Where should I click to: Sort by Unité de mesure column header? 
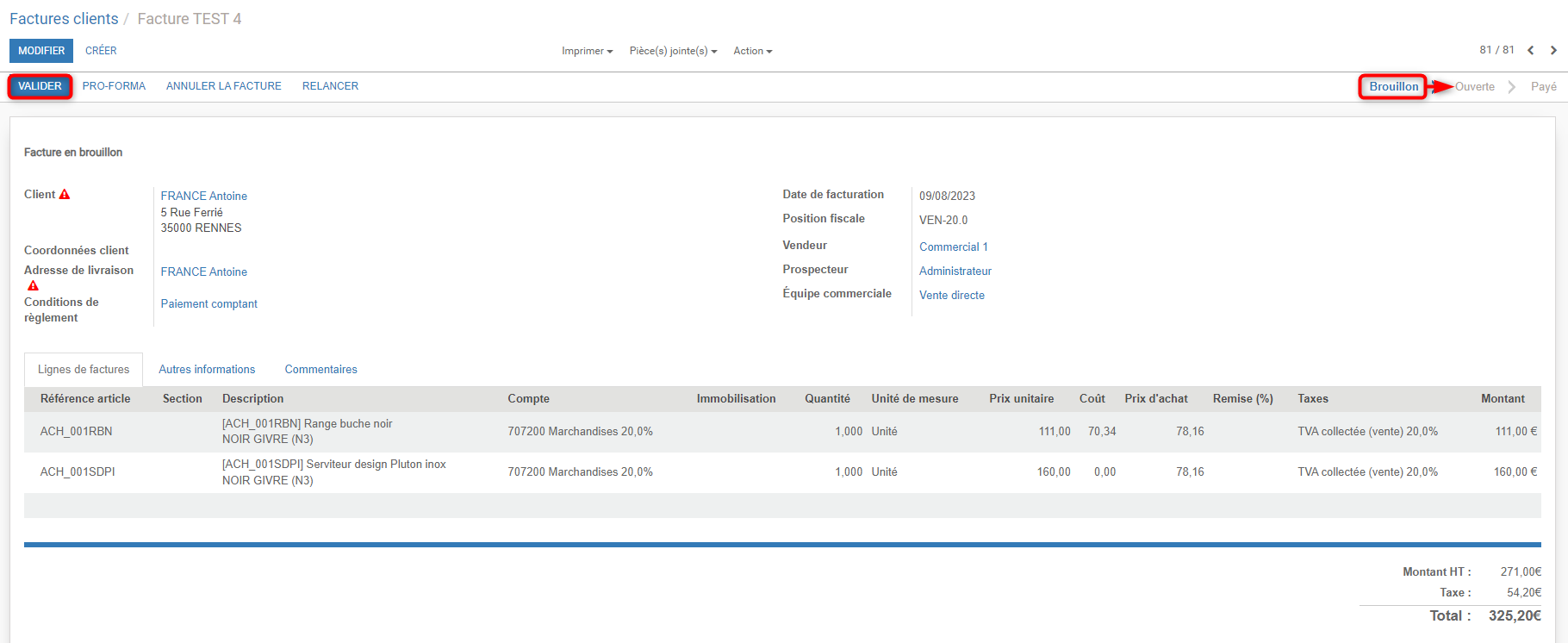pyautogui.click(x=914, y=399)
